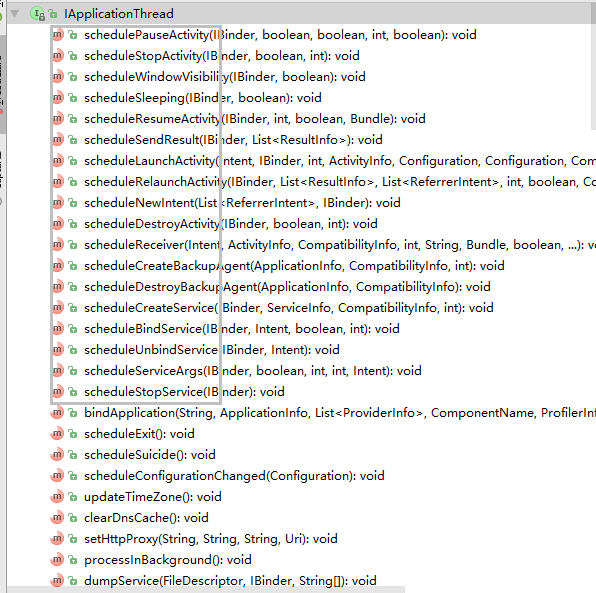Image resolution: width=596 pixels, height=593 pixels.
Task: Select the scheduleSuicide method
Action: point(150,455)
